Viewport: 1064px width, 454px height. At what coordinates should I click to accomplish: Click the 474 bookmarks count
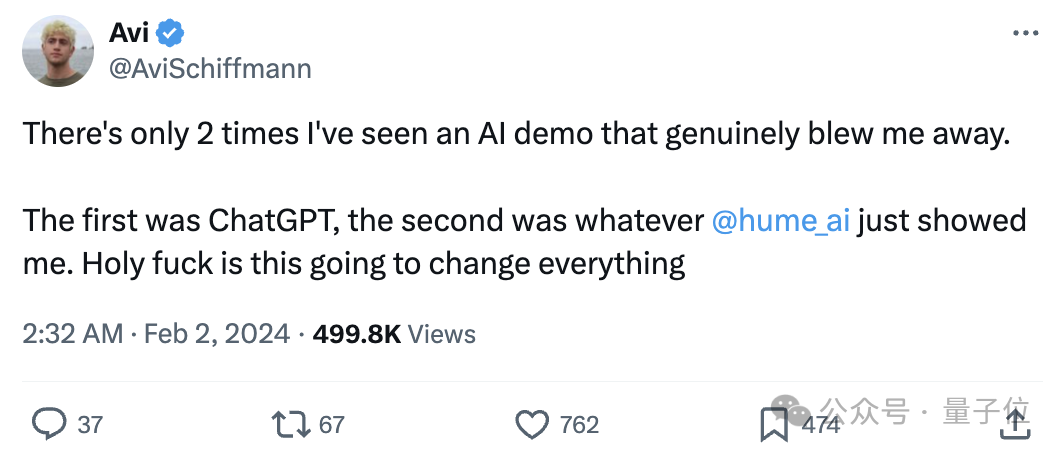(x=821, y=425)
